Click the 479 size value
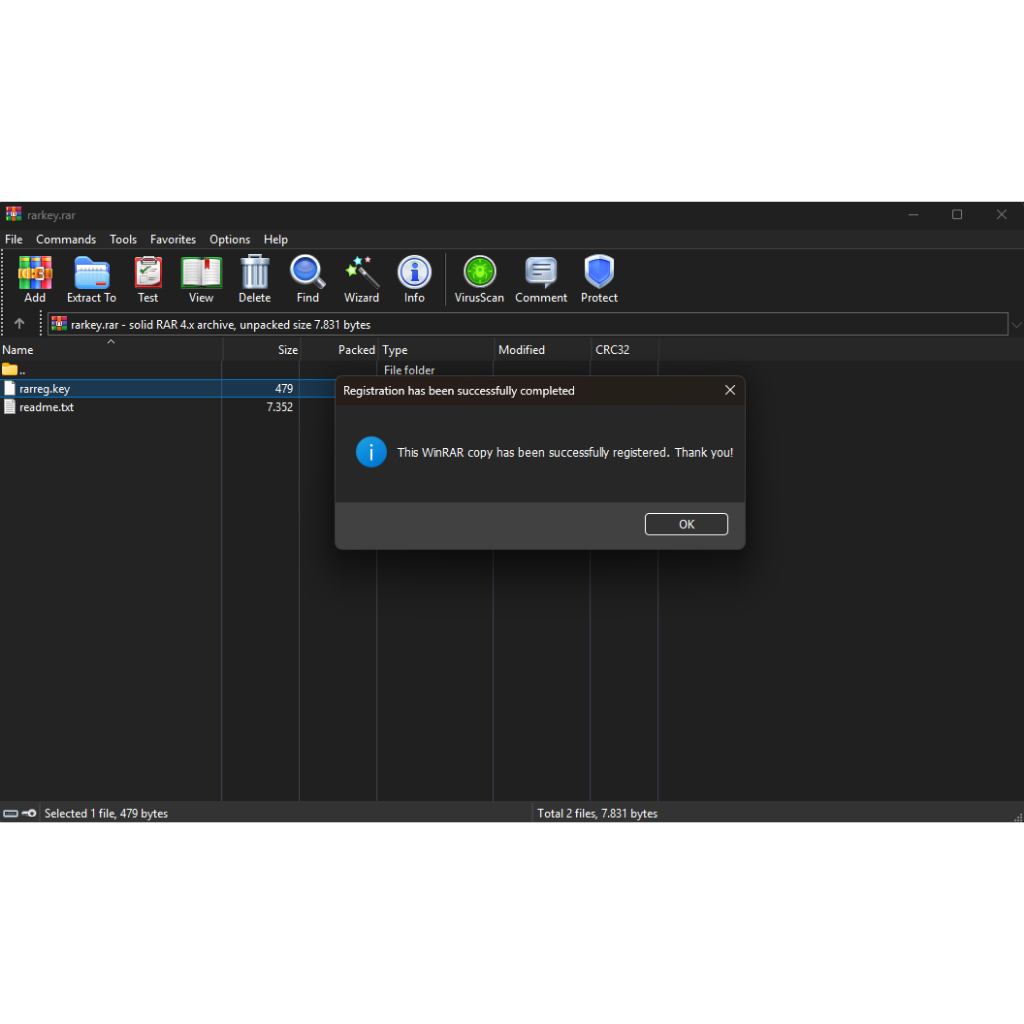The width and height of the screenshot is (1024, 1024). (284, 389)
